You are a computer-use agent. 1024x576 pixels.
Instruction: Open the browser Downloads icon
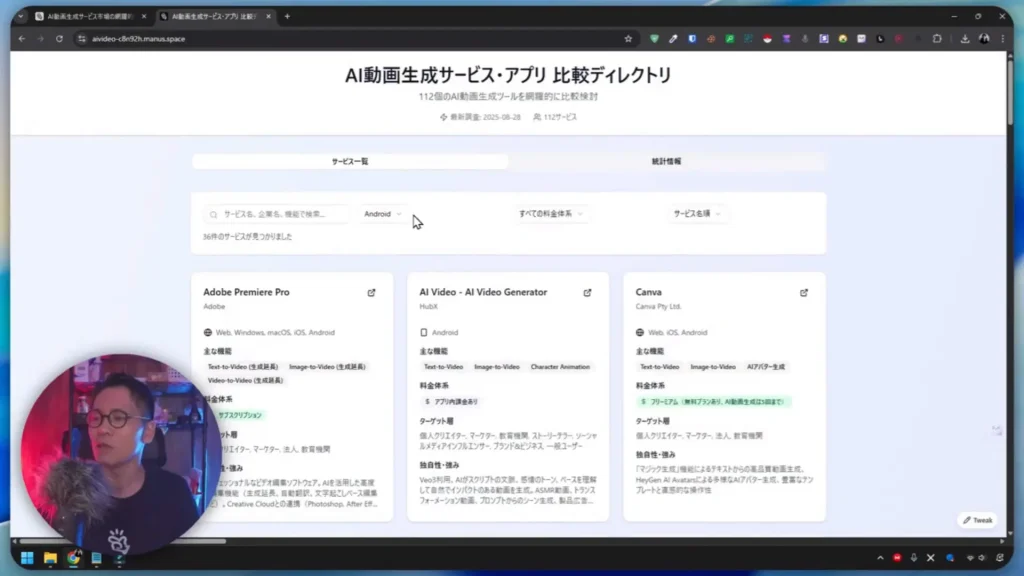(x=965, y=39)
